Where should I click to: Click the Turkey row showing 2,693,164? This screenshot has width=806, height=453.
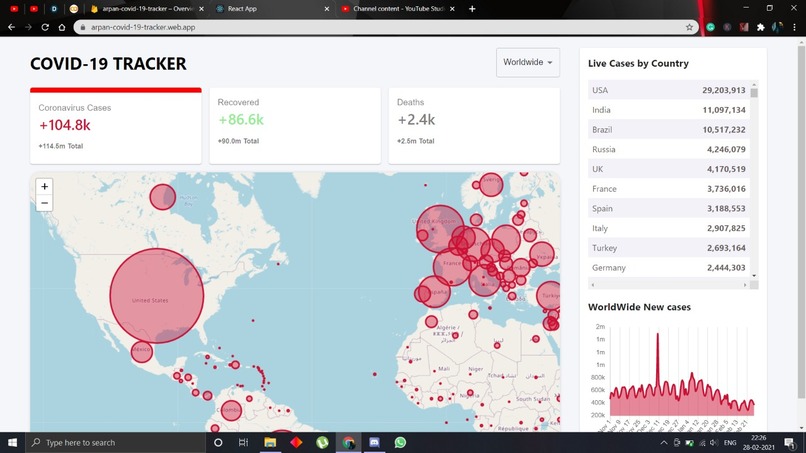669,248
